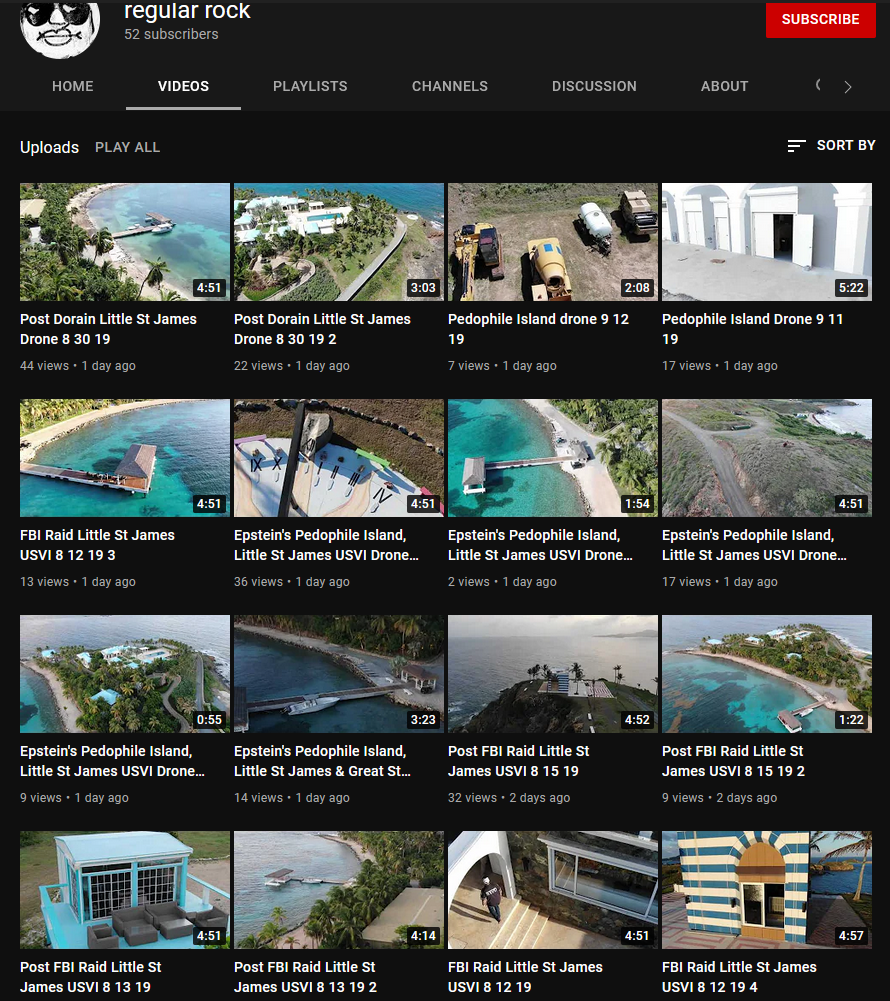Open FBI Raid Little St James USVI 8 12 19 3 thumbnail
Viewport: 890px width, 1001px height.
point(124,458)
